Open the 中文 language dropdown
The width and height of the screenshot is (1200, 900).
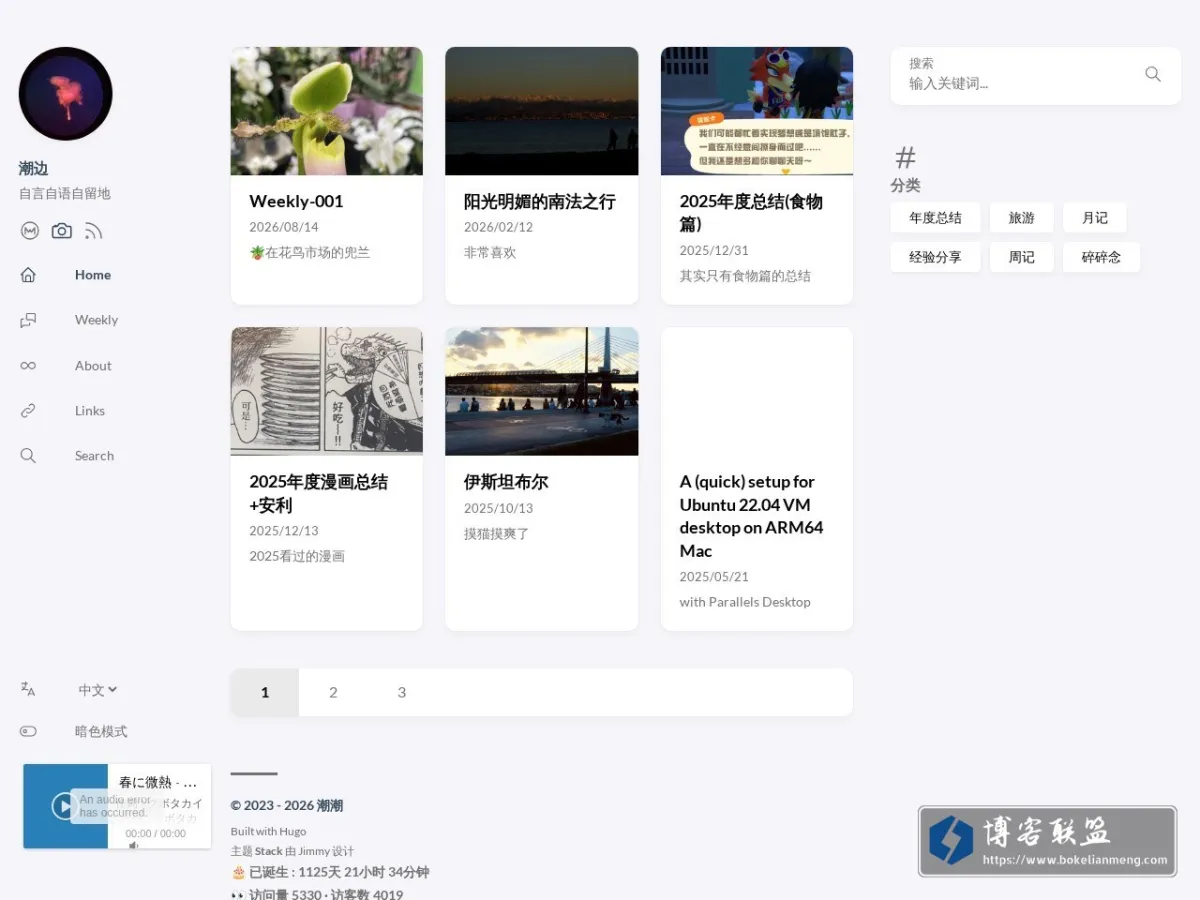98,690
